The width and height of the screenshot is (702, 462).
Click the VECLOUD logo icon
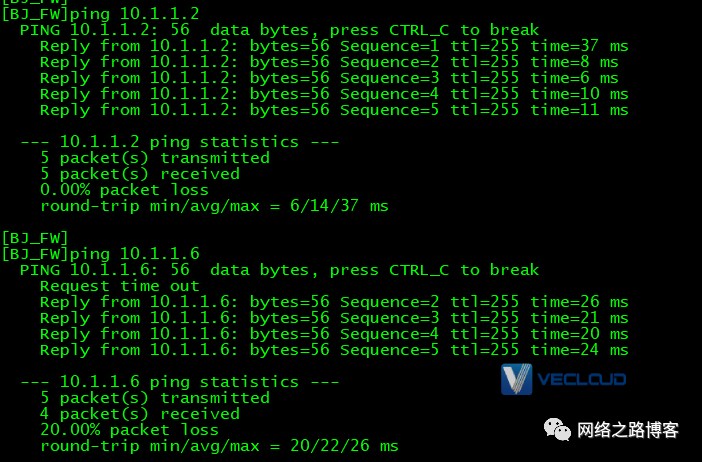(x=517, y=379)
